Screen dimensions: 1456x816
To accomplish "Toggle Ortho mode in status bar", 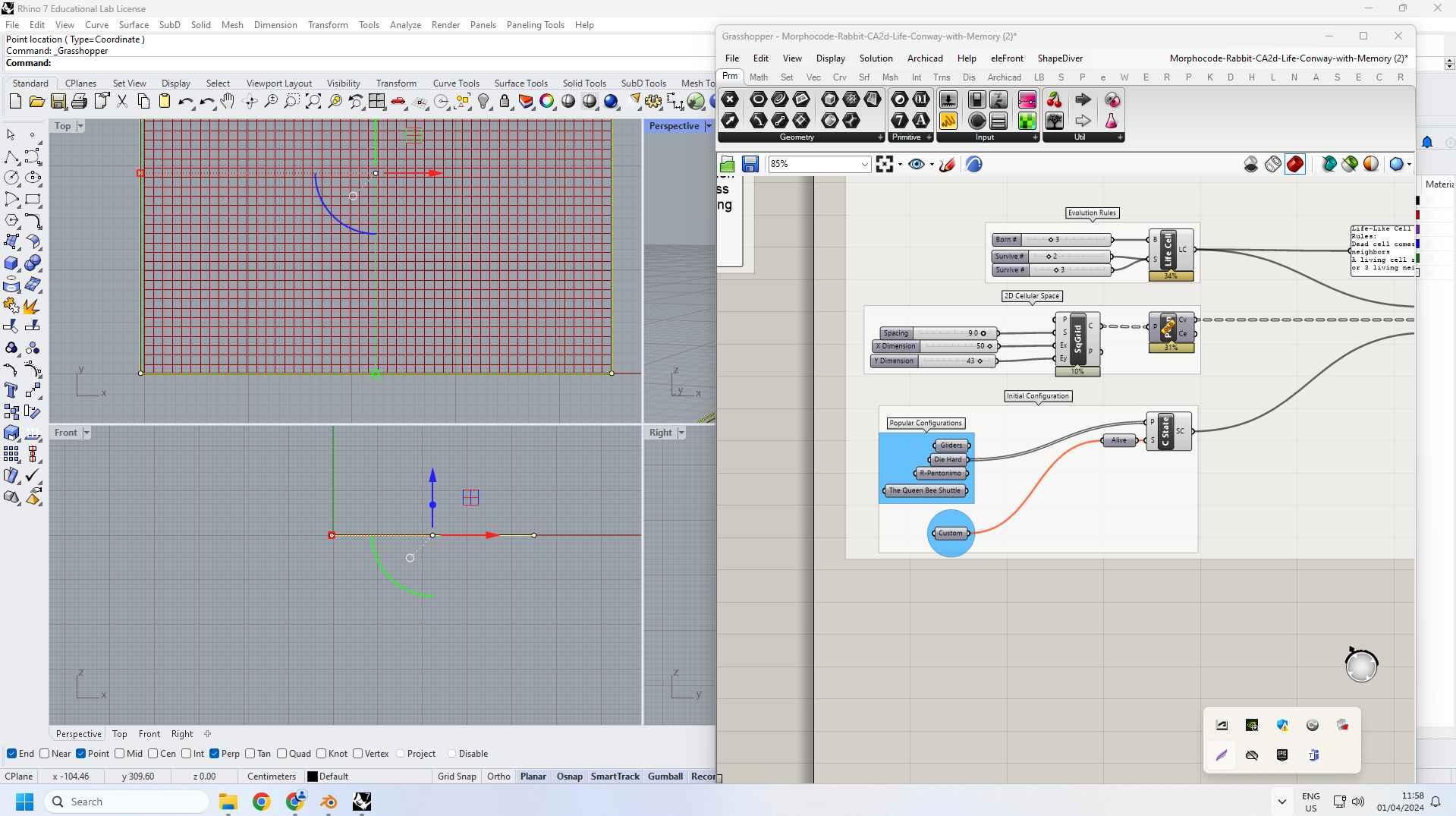I will [x=498, y=777].
